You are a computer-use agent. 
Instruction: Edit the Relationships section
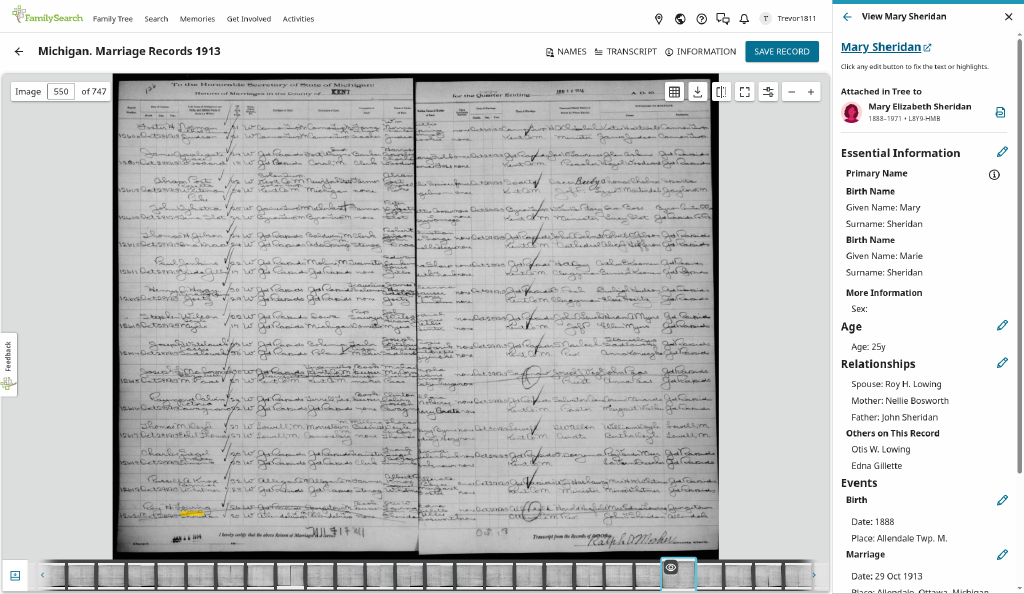pyautogui.click(x=1002, y=363)
